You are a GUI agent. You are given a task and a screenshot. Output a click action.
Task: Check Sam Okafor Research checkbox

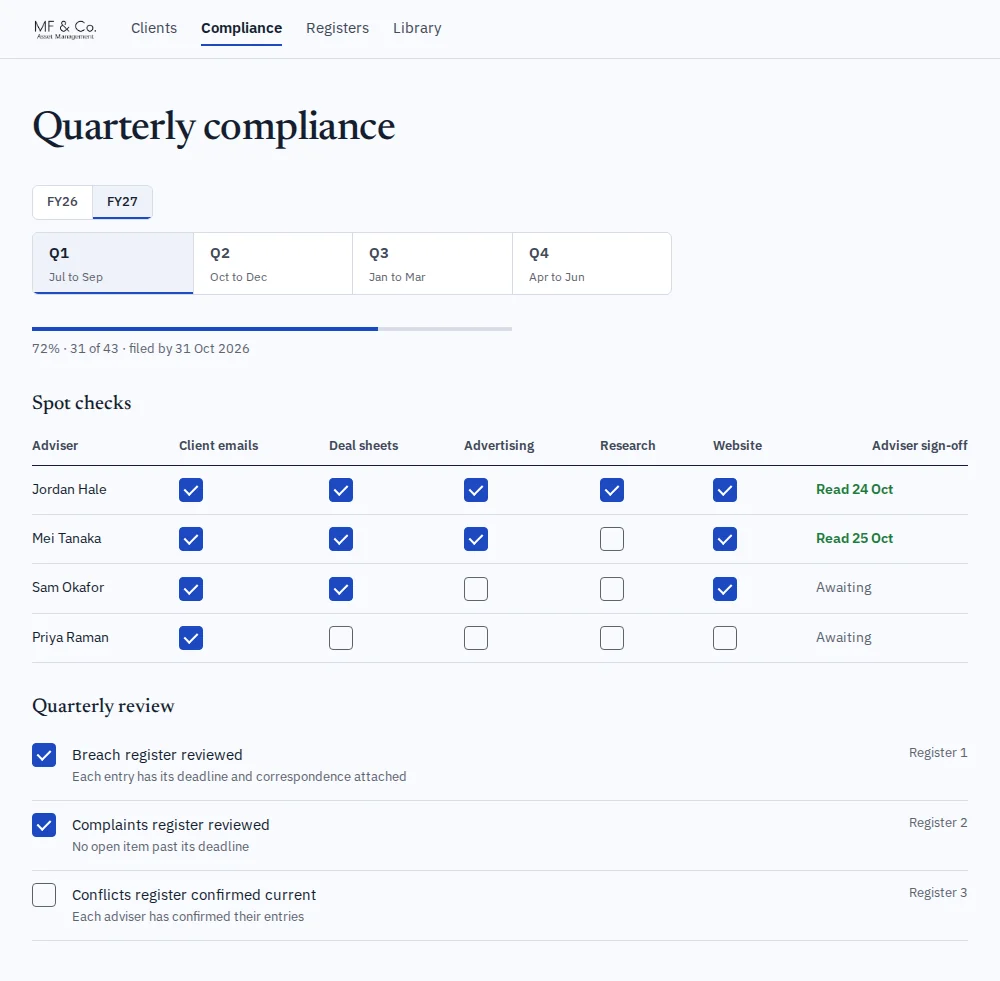click(612, 589)
